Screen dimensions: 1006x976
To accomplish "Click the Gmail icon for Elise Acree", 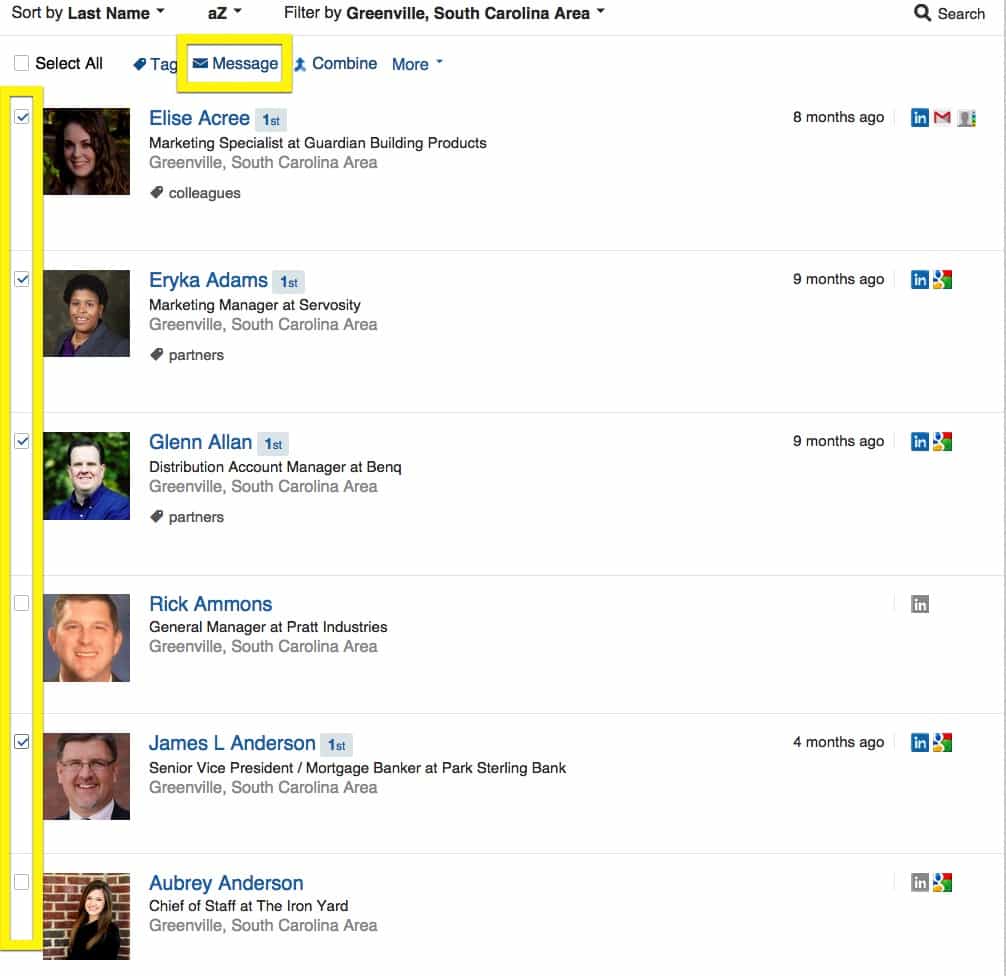I will (x=942, y=117).
